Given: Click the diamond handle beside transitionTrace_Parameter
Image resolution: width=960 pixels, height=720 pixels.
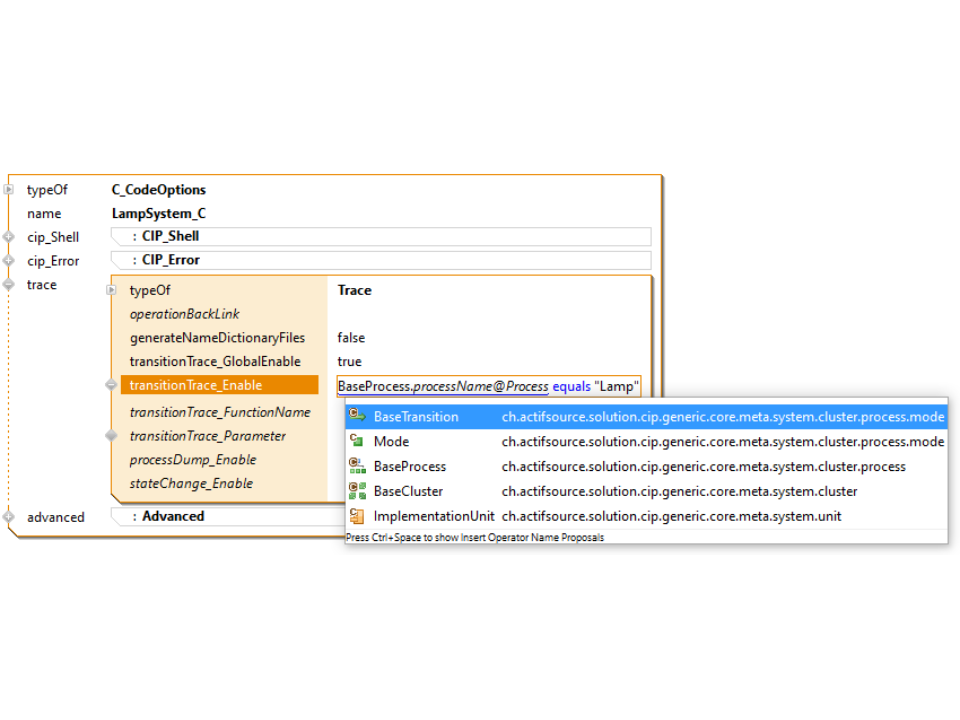Looking at the screenshot, I should pos(111,436).
